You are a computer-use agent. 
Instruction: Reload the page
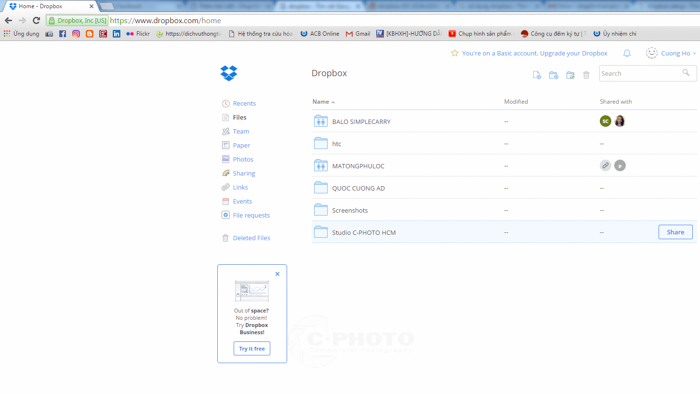point(36,21)
